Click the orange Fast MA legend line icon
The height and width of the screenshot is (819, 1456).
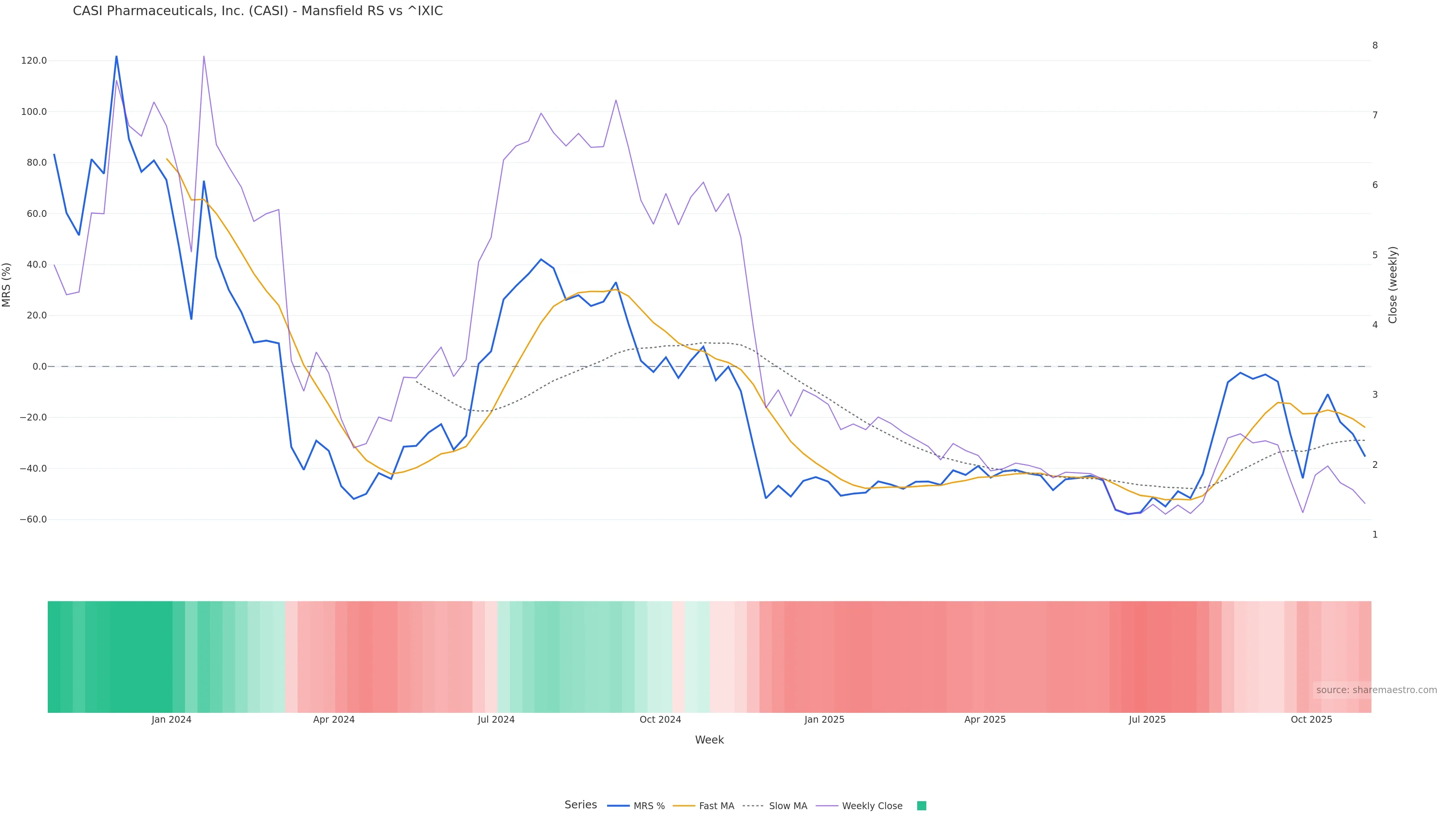(x=684, y=806)
